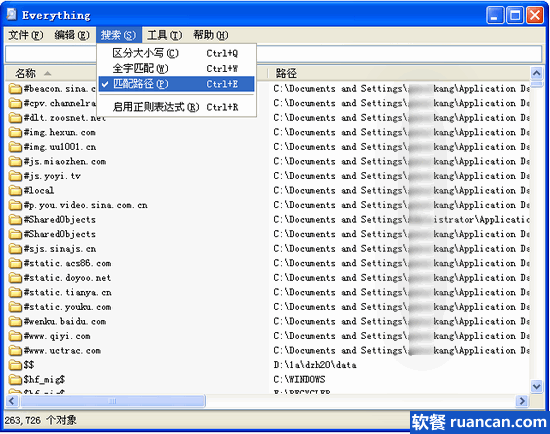Click the horizontal scrollbar right arrow

pyautogui.click(x=522, y=401)
